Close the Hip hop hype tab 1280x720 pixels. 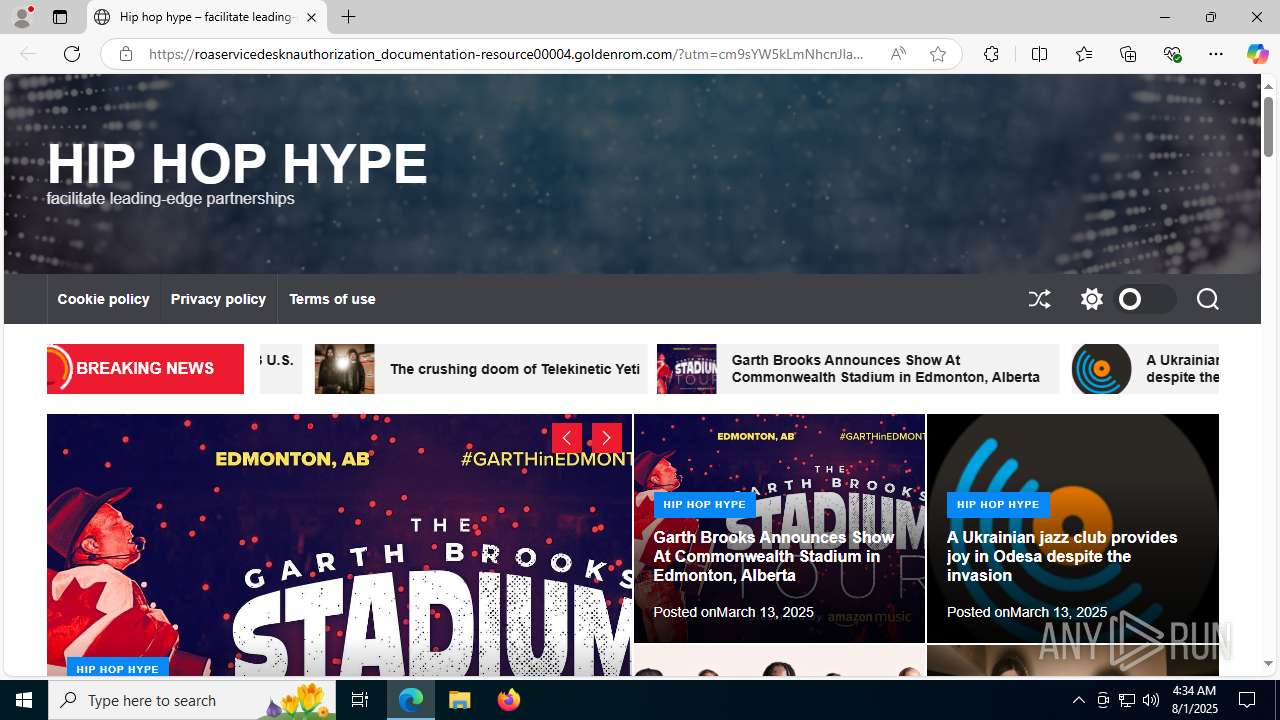pyautogui.click(x=311, y=17)
